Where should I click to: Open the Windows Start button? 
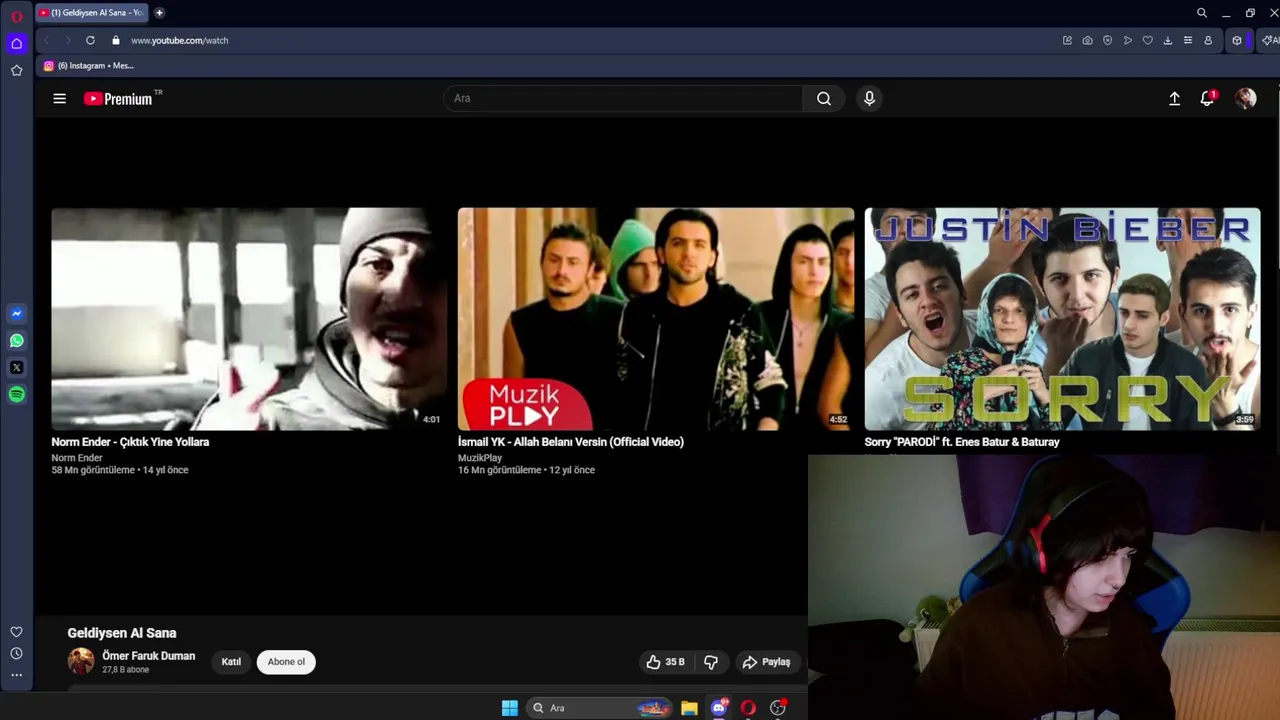pos(510,708)
